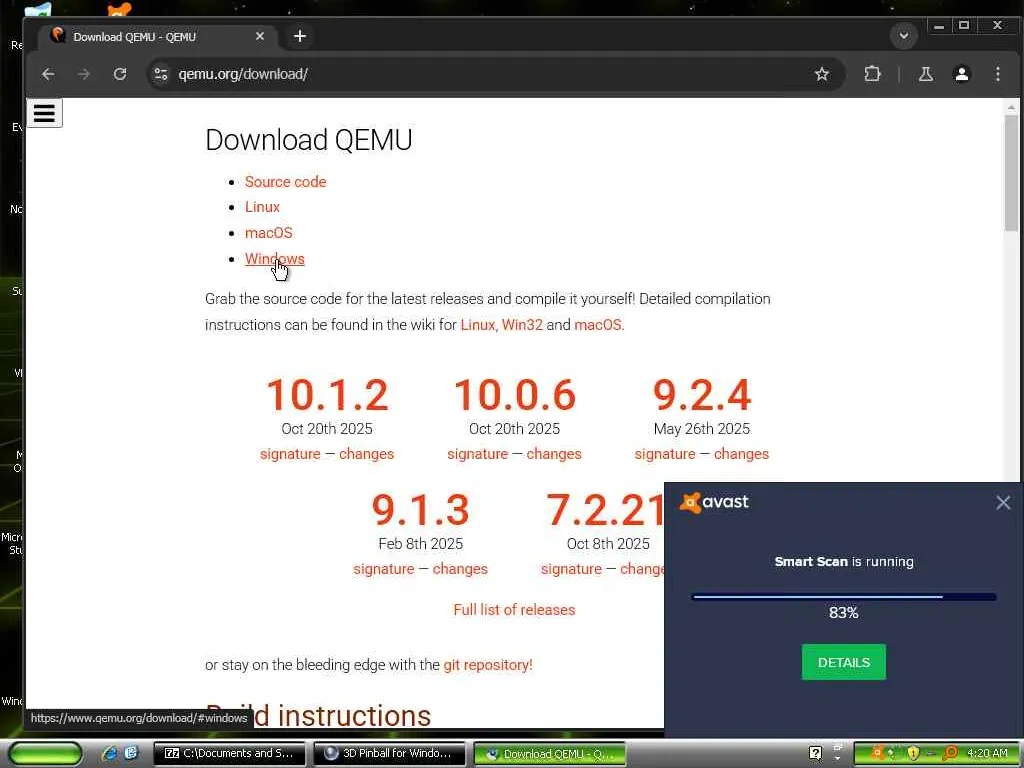Click the Avast tray icon
Screen dimensions: 1024x768
pyautogui.click(x=878, y=753)
